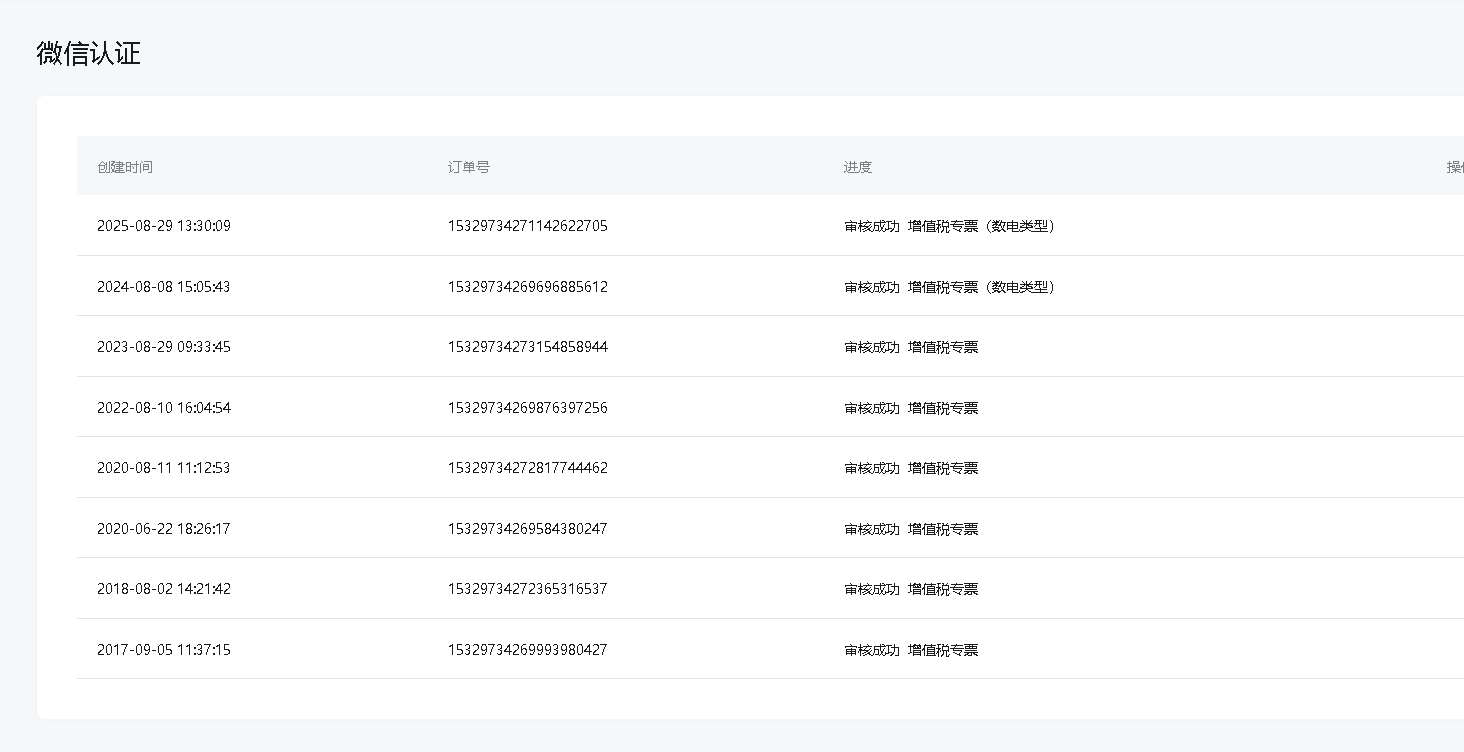The width and height of the screenshot is (1464, 752).
Task: Click the 订单号 column header
Action: pos(469,167)
